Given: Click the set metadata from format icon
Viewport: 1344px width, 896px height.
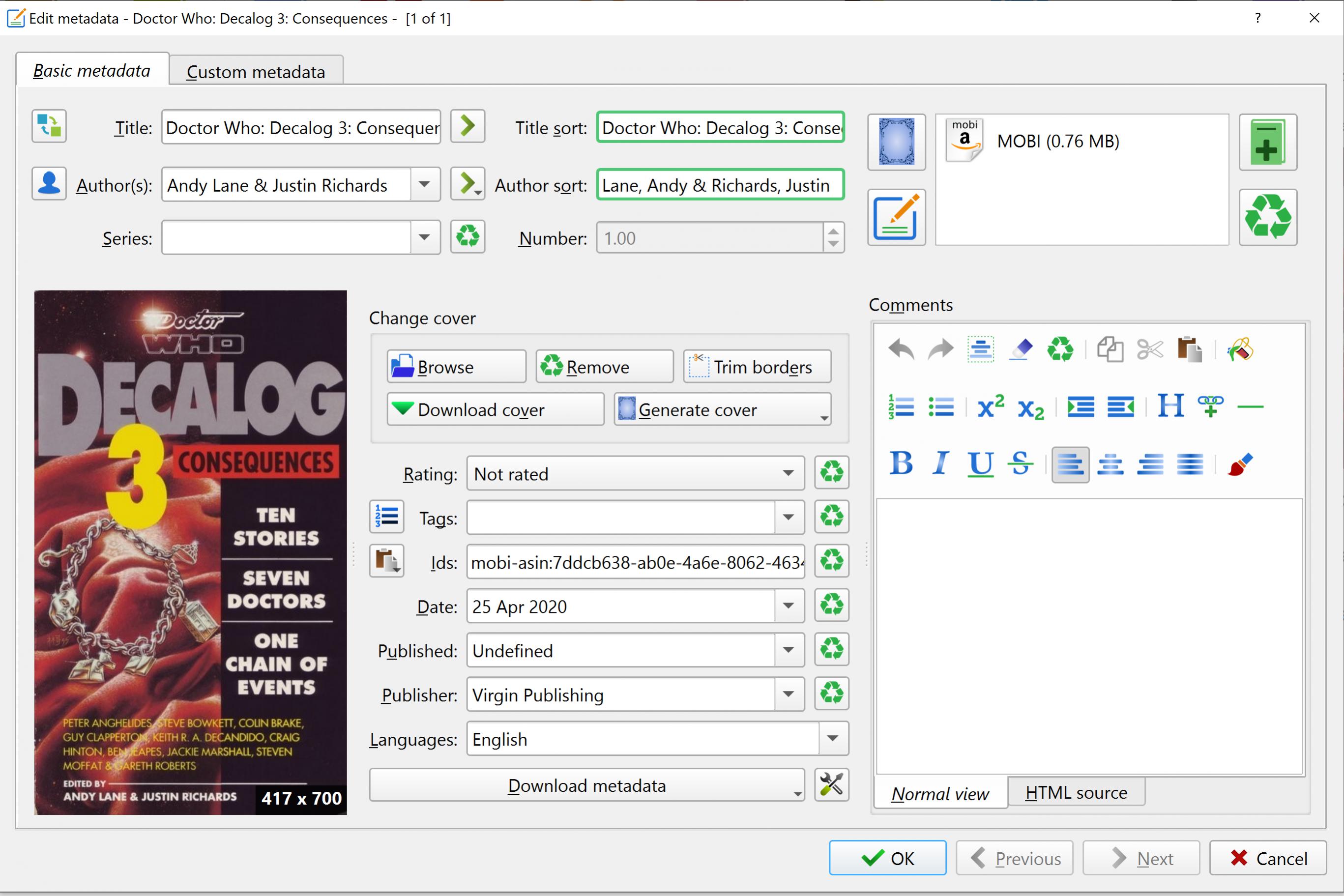Looking at the screenshot, I should click(x=896, y=218).
